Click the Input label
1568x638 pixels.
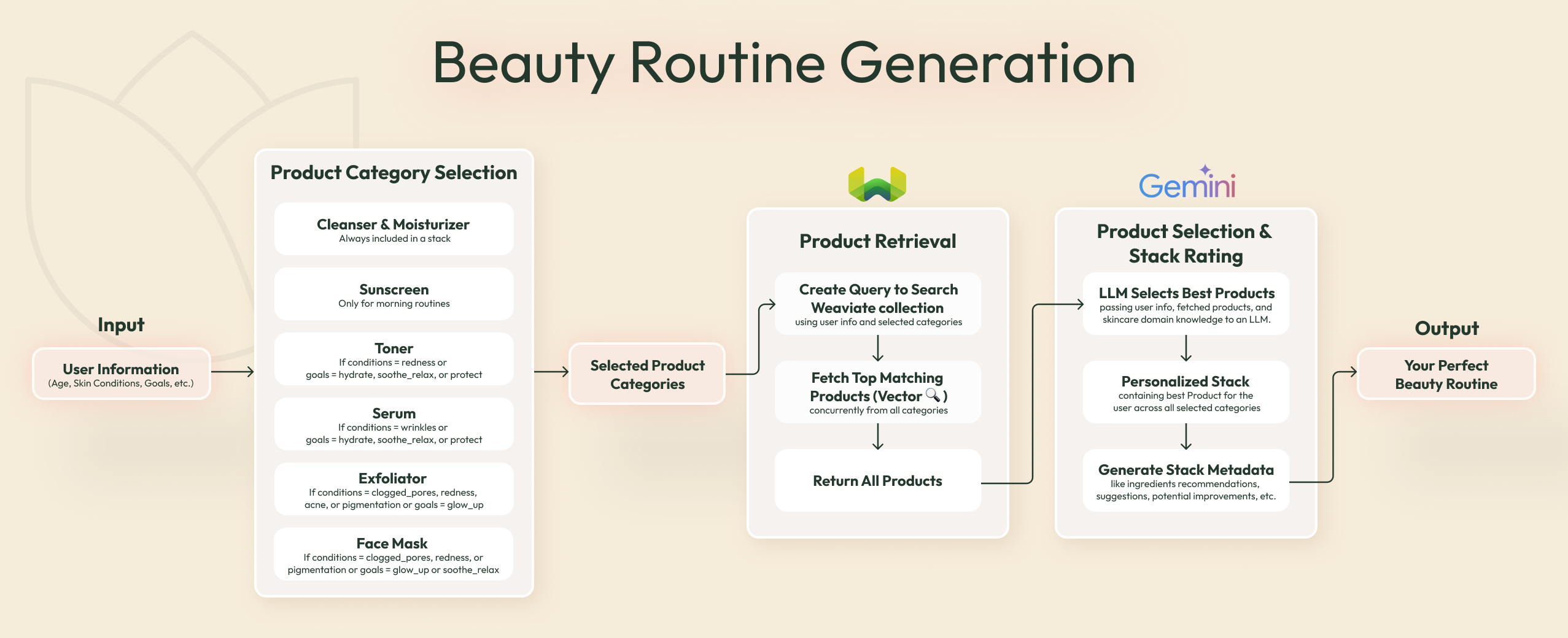[x=121, y=325]
